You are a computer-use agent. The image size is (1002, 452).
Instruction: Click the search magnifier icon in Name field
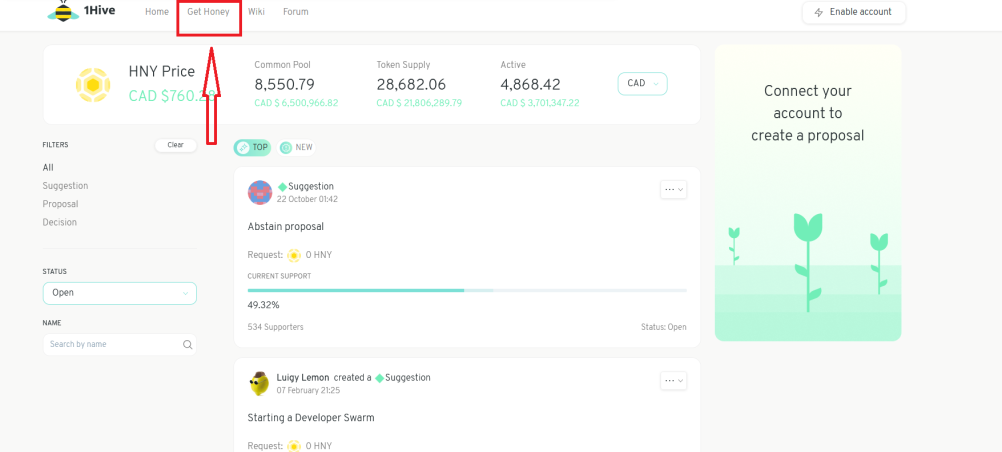187,345
